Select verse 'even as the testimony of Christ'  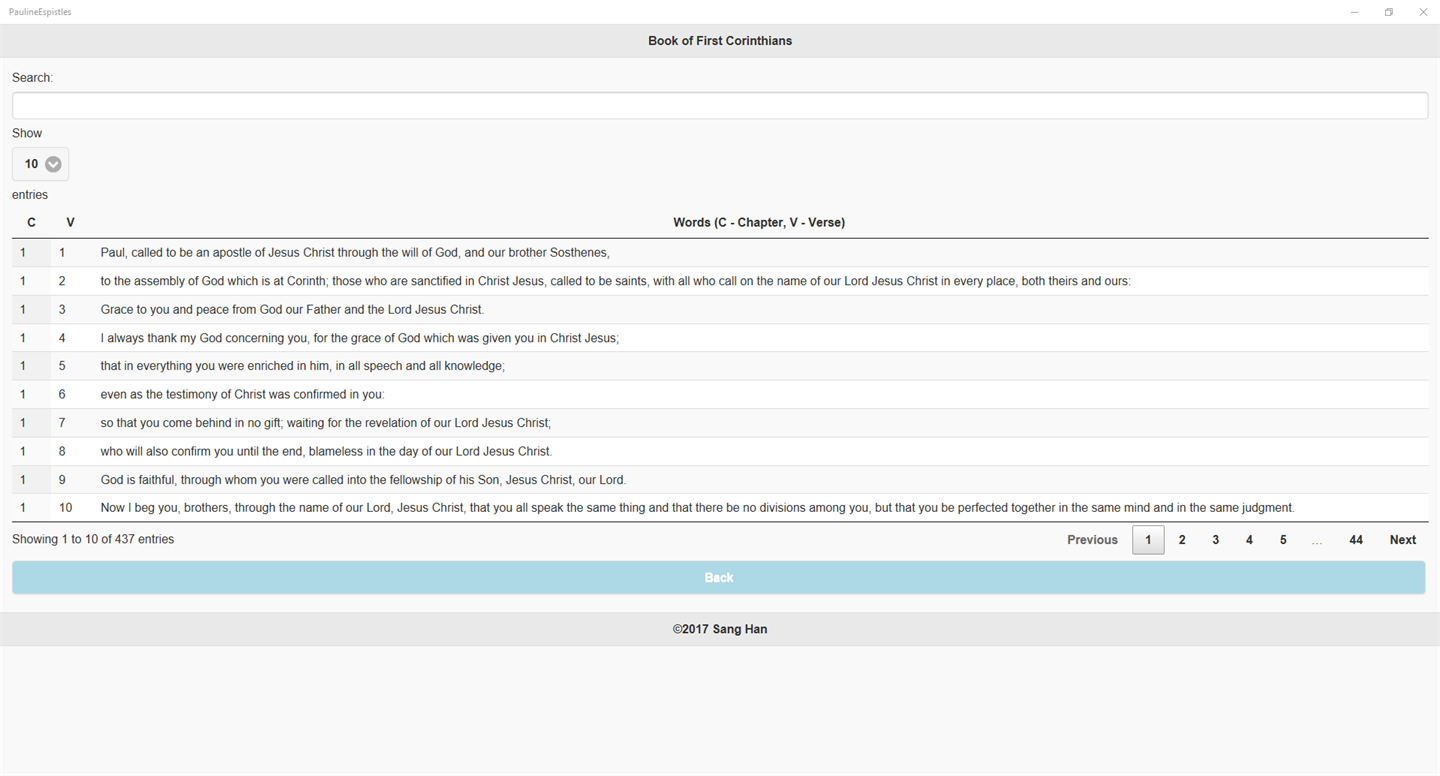pos(242,395)
